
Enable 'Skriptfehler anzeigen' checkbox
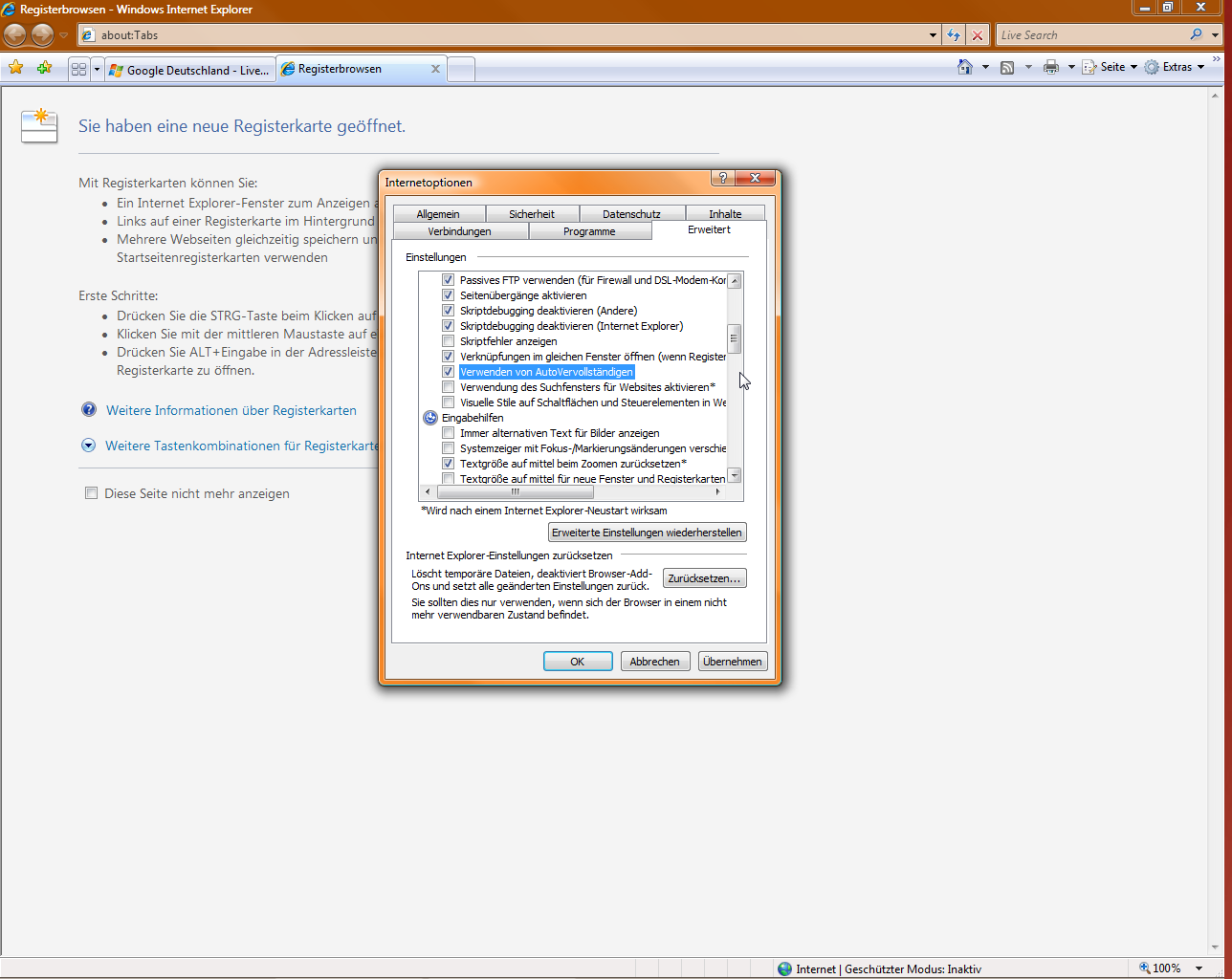click(x=448, y=341)
